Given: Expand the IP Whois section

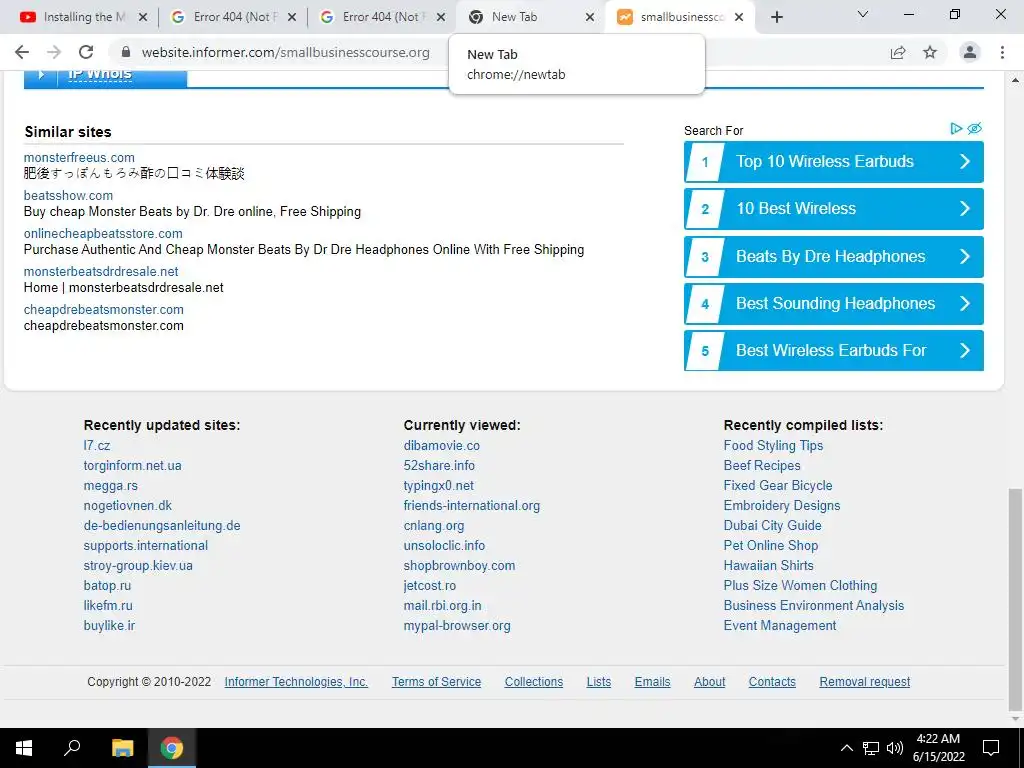Looking at the screenshot, I should 105,75.
